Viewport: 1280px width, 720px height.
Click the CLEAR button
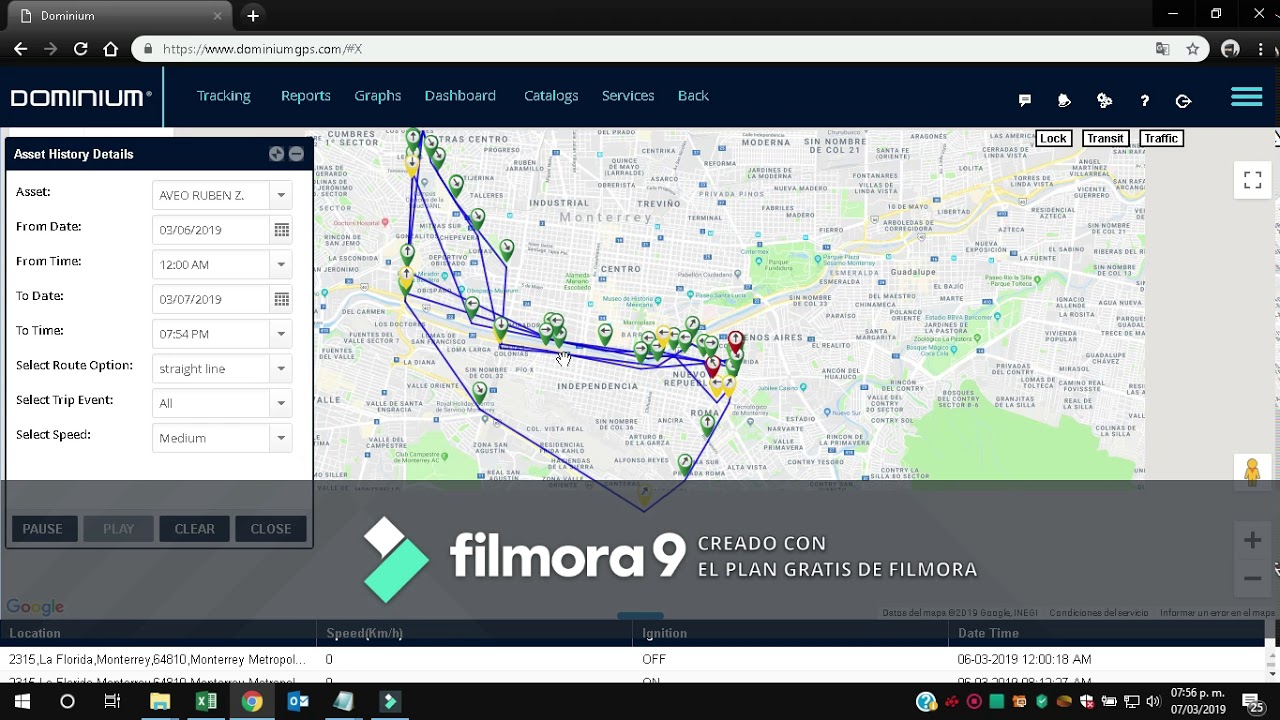point(194,529)
